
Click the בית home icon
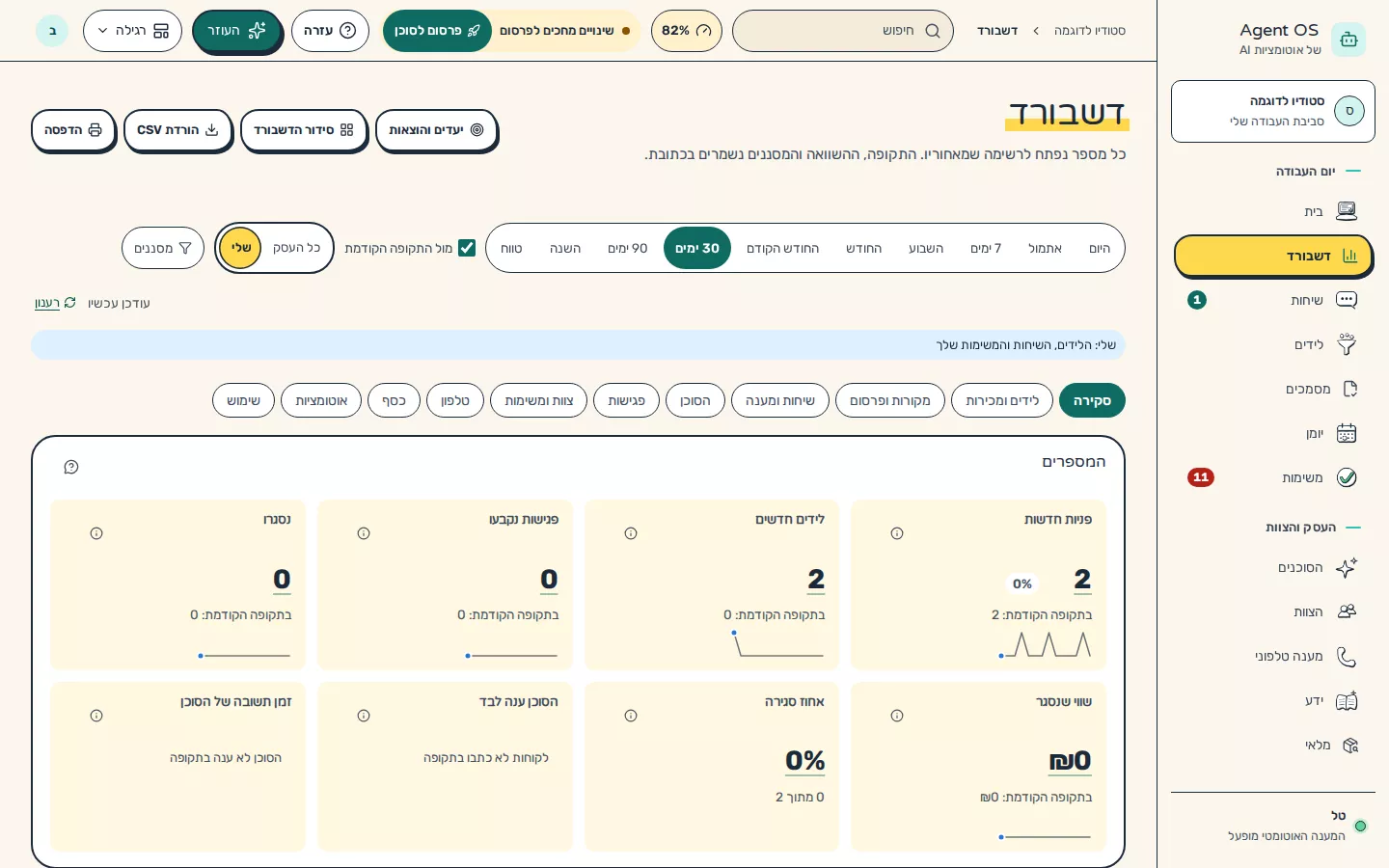pos(1347,211)
